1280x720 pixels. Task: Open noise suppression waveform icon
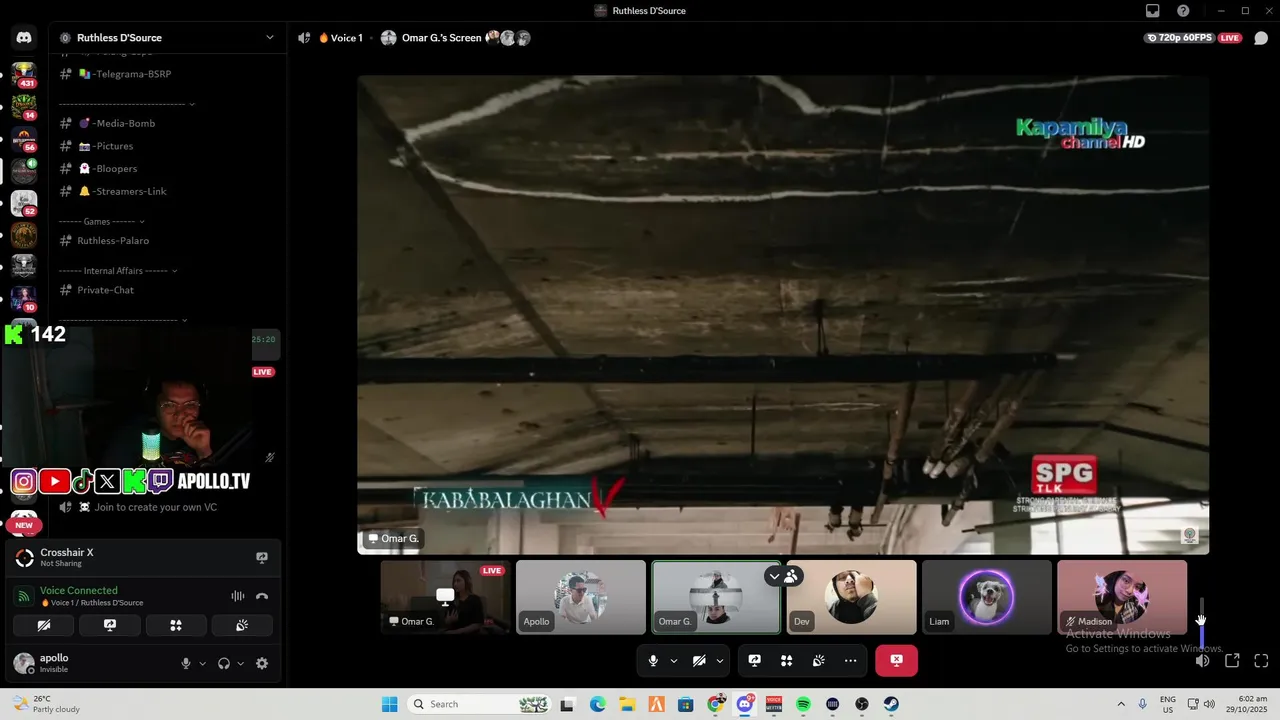pos(238,596)
